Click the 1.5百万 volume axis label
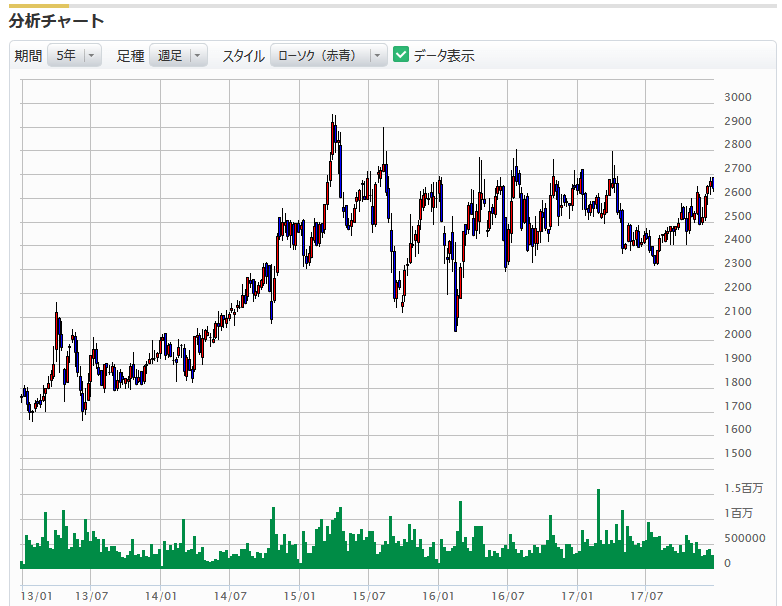The image size is (782, 606). (742, 489)
